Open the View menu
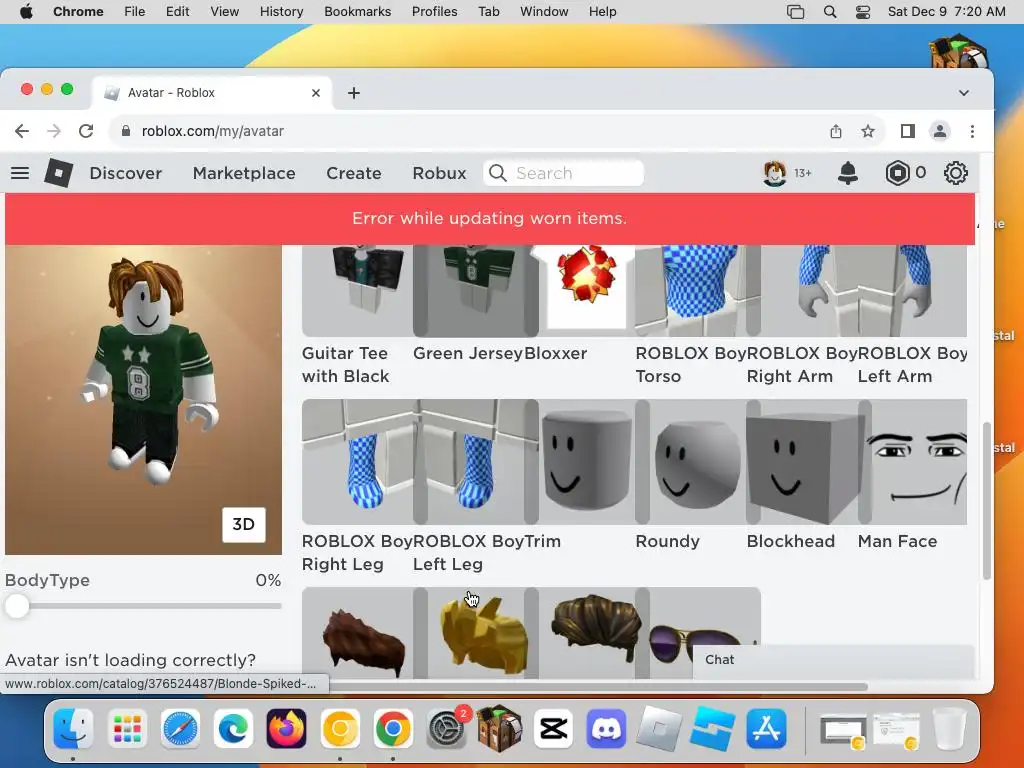This screenshot has width=1024, height=768. point(225,12)
